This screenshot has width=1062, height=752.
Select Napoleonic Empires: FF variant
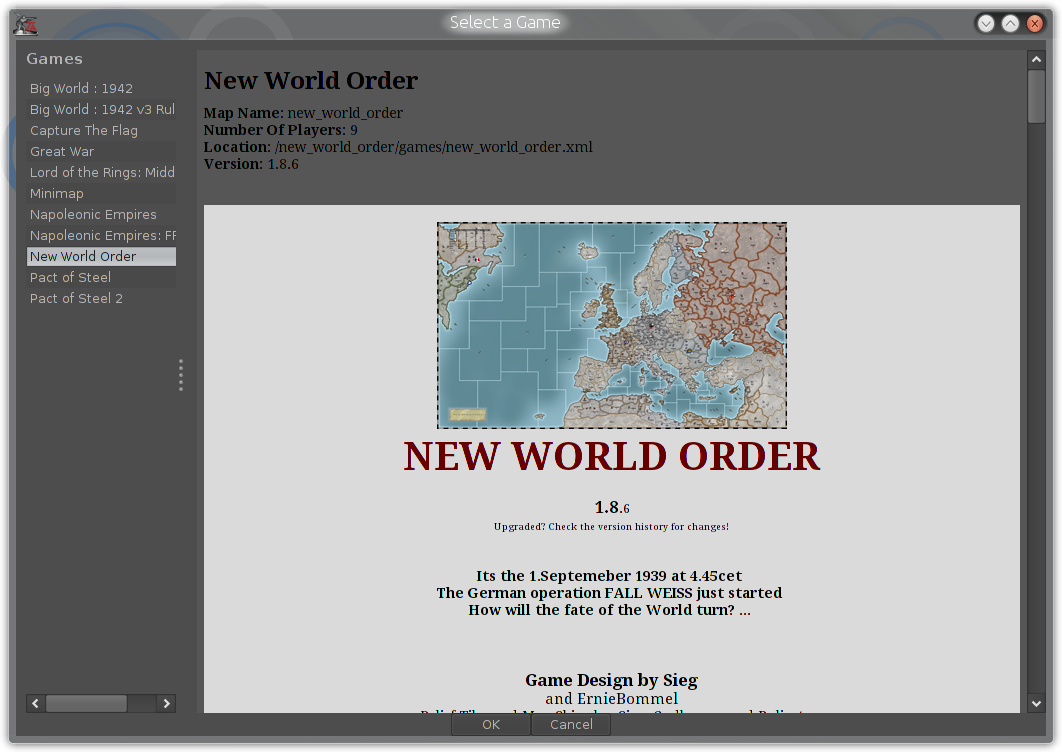[101, 235]
